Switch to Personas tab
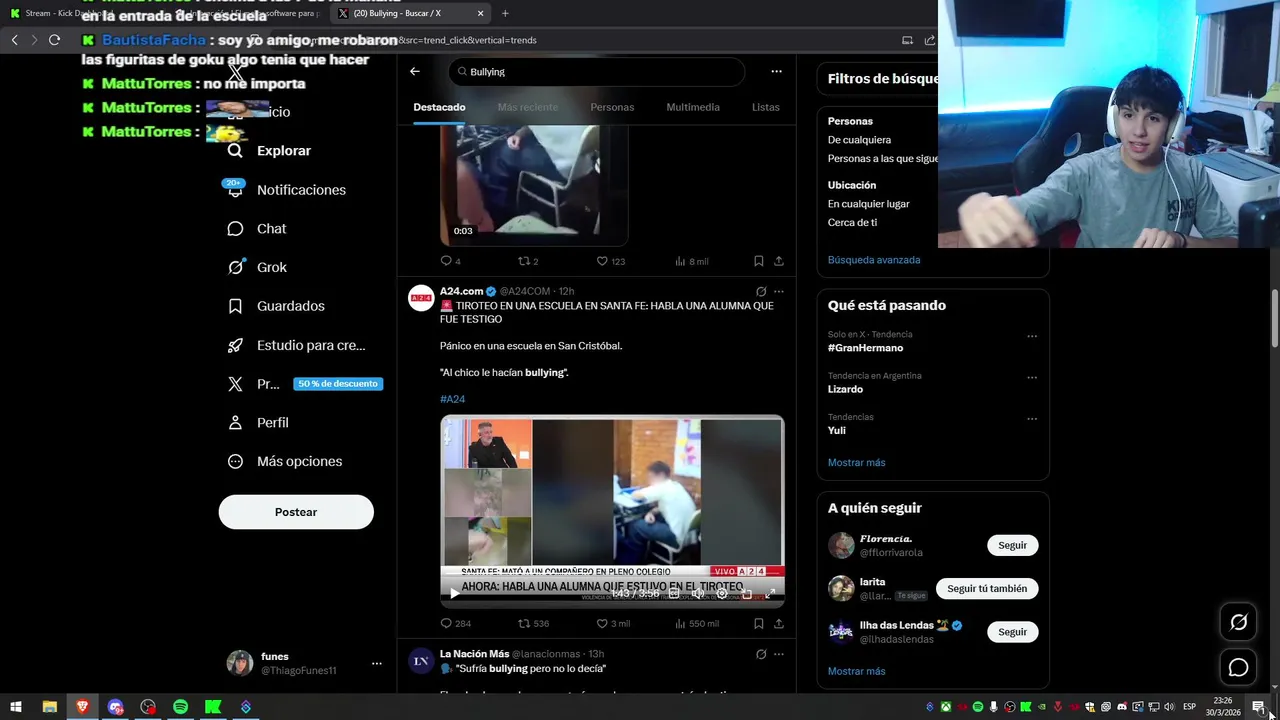 tap(612, 107)
